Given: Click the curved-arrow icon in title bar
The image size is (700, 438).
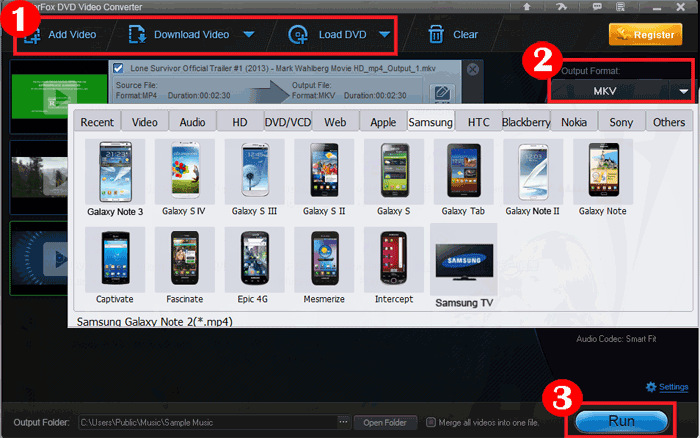Looking at the screenshot, I should coord(562,6).
